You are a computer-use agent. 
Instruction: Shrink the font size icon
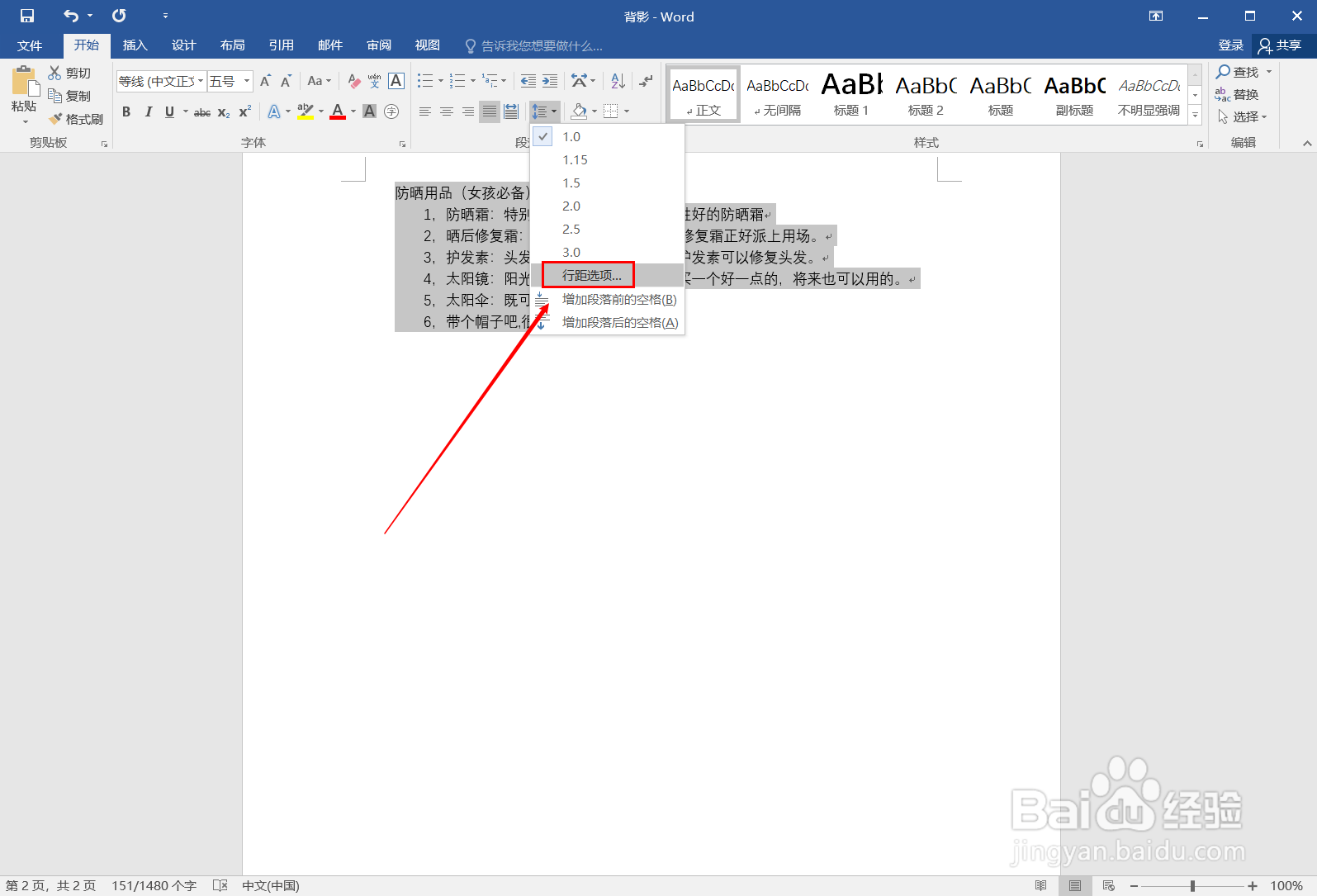pyautogui.click(x=286, y=81)
